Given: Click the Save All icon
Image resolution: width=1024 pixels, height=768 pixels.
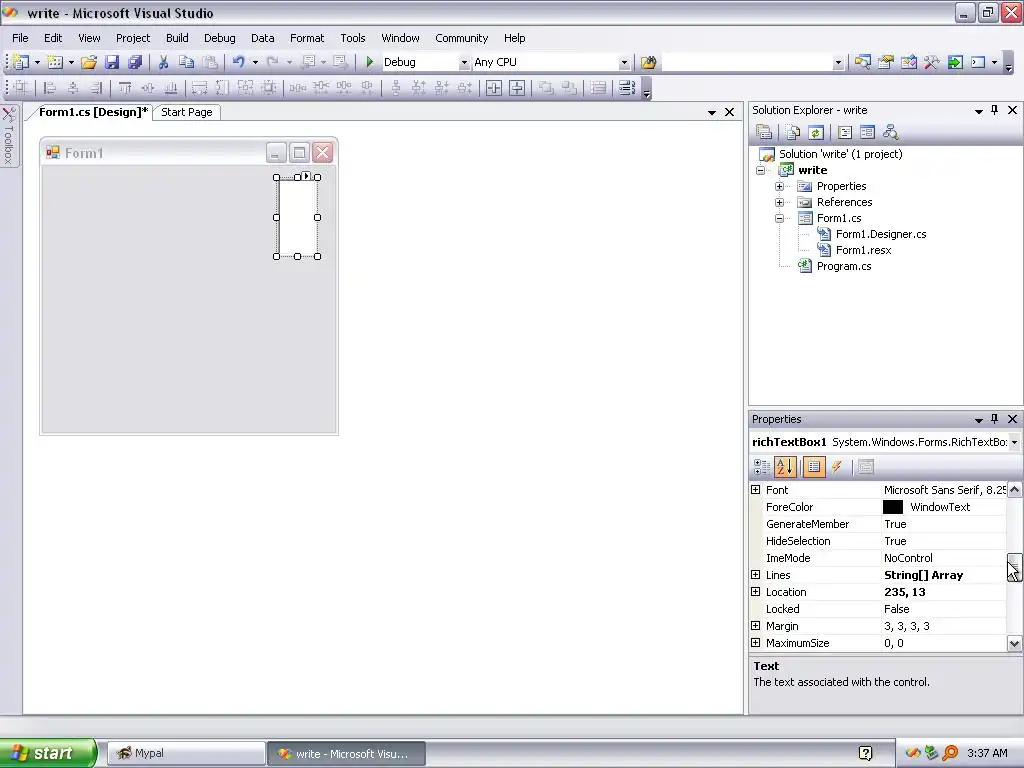Looking at the screenshot, I should 135,62.
